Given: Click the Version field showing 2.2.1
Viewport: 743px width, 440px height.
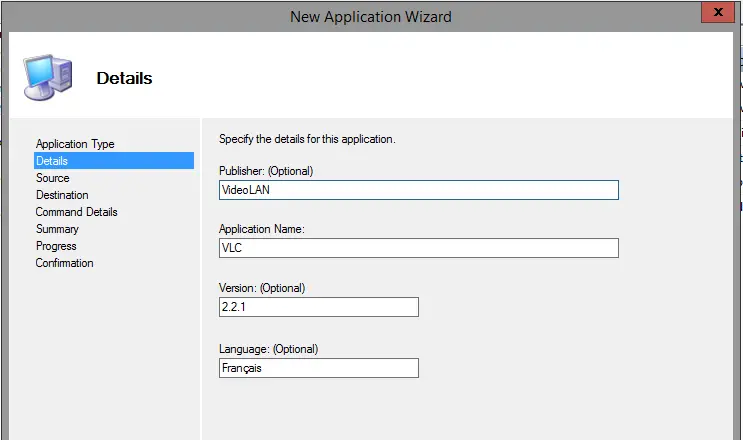Looking at the screenshot, I should tap(318, 307).
